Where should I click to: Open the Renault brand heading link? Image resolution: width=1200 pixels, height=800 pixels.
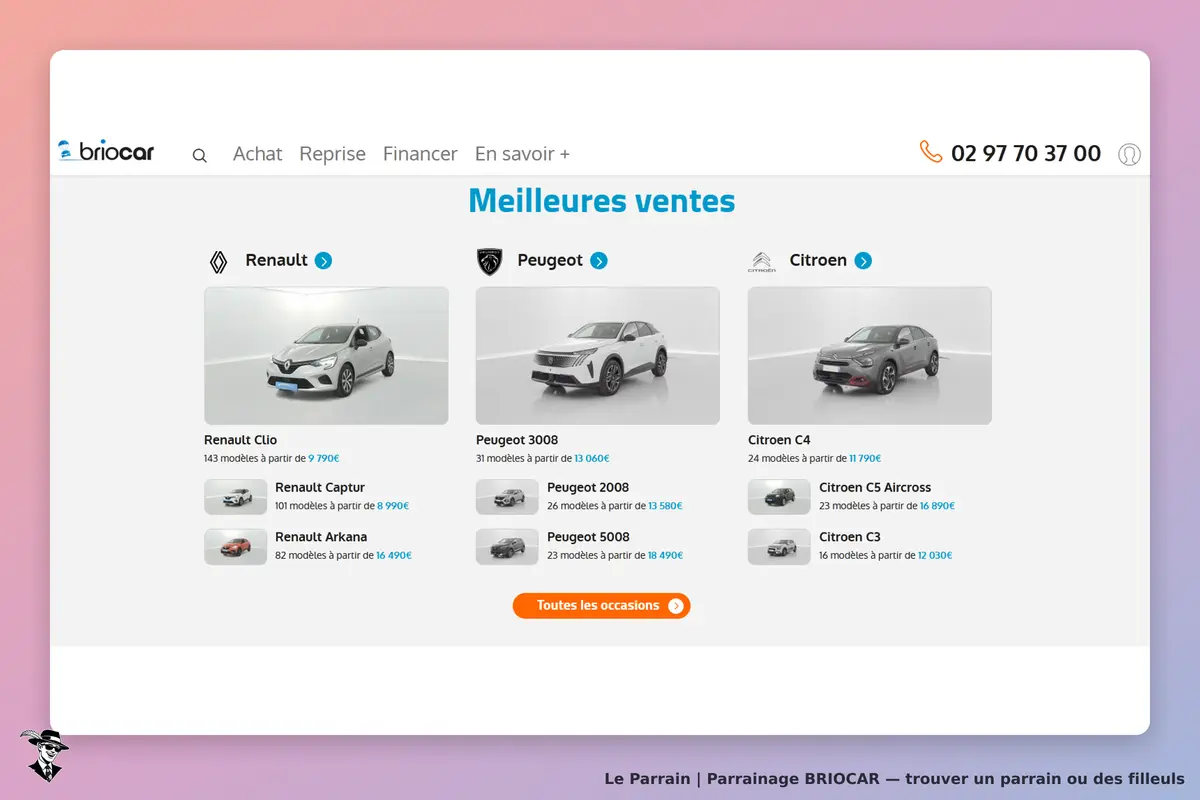click(277, 260)
